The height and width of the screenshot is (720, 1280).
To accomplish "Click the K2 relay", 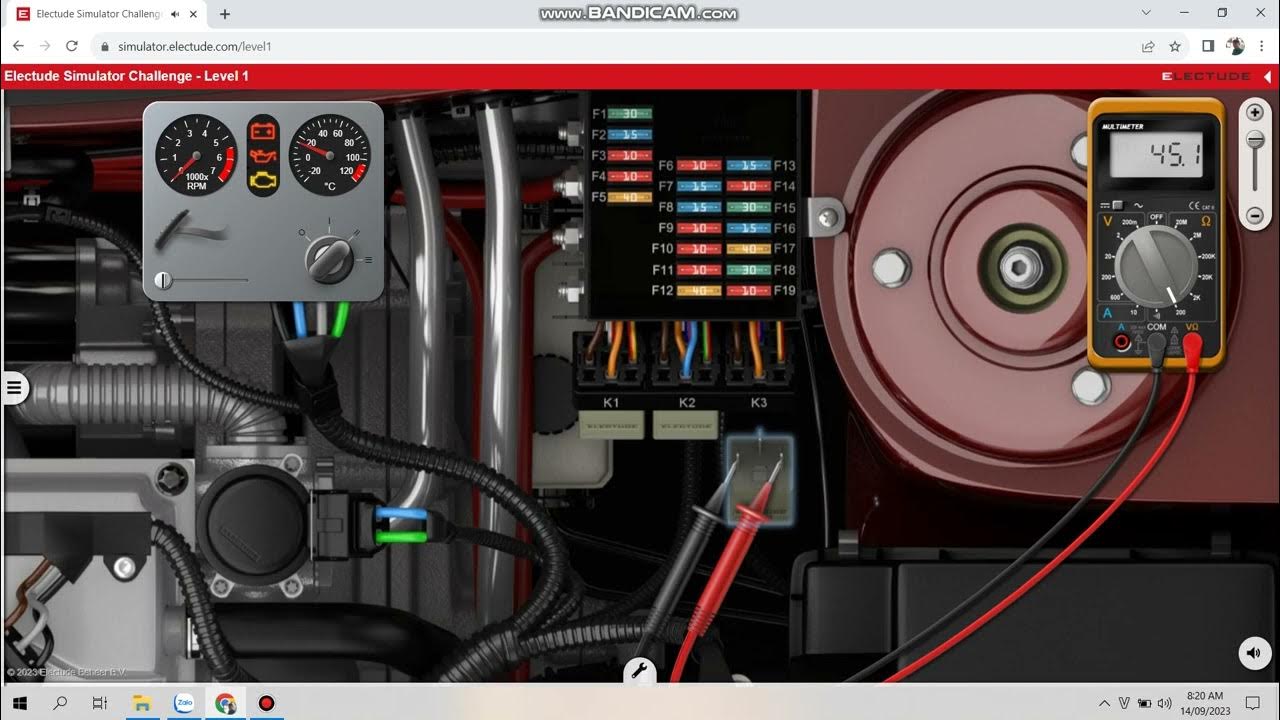I will click(x=686, y=425).
